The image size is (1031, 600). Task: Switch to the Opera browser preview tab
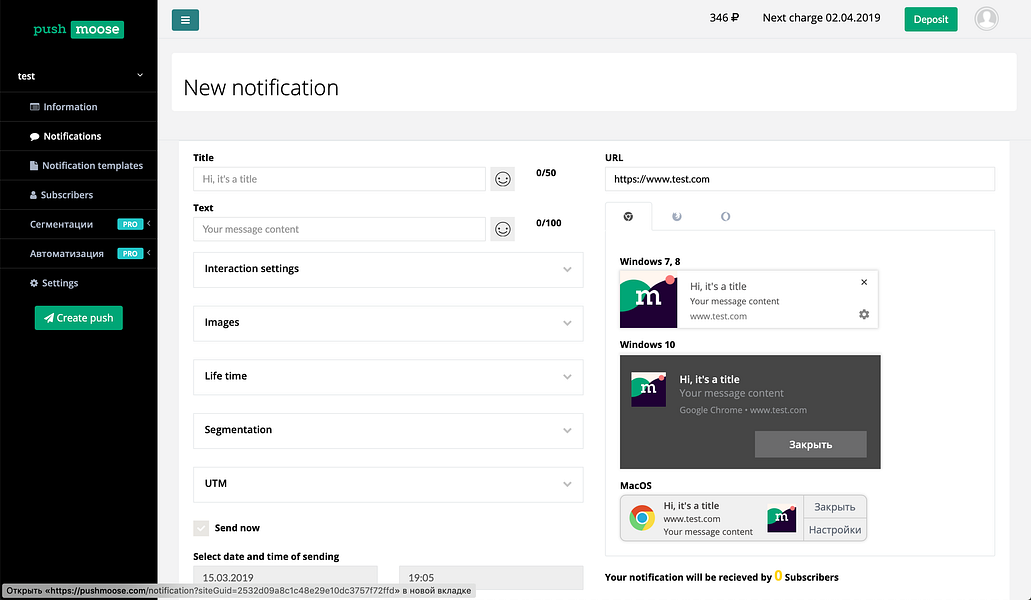(x=725, y=216)
